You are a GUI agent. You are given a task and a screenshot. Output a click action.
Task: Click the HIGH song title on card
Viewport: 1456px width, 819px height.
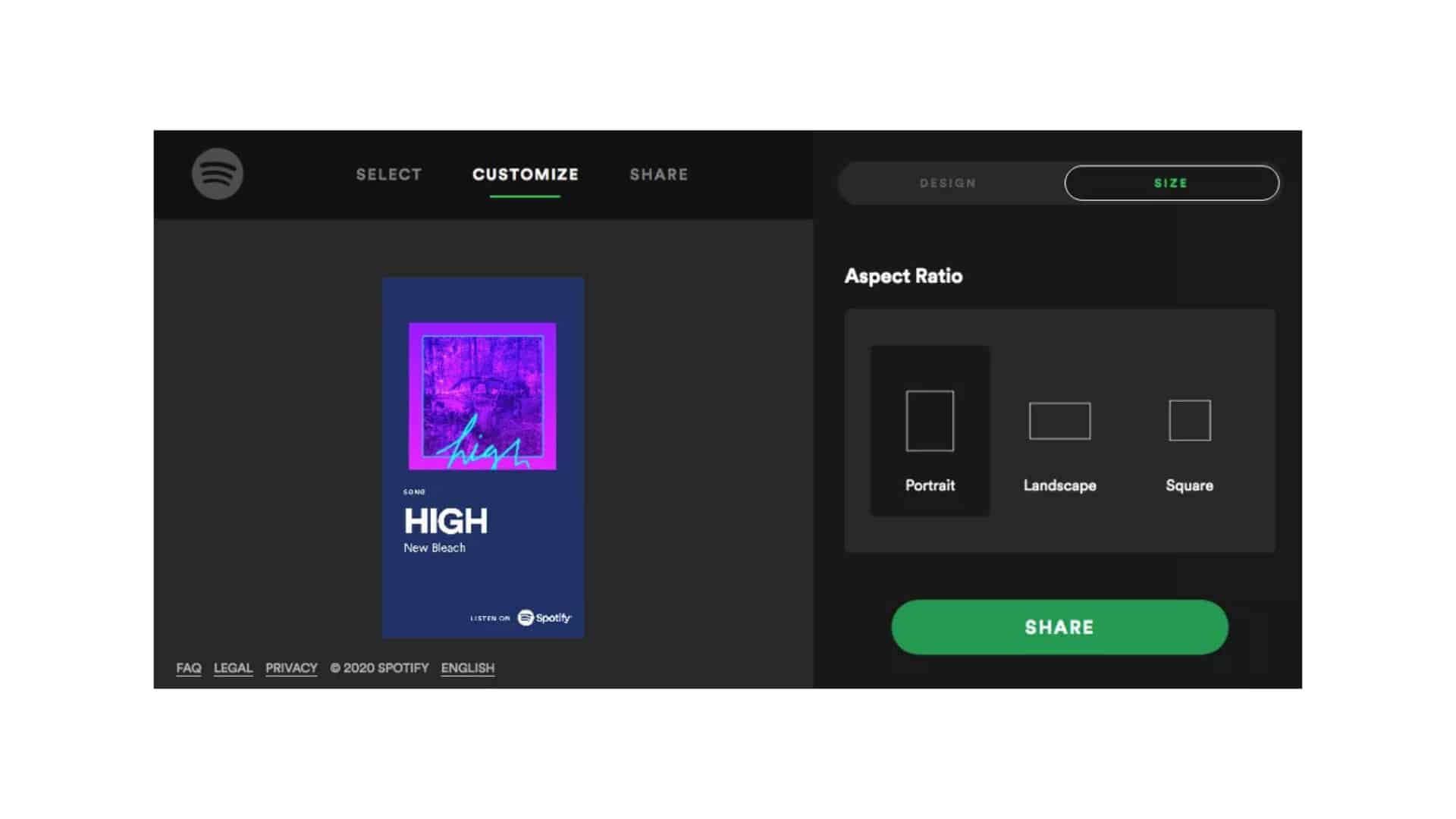(x=446, y=522)
